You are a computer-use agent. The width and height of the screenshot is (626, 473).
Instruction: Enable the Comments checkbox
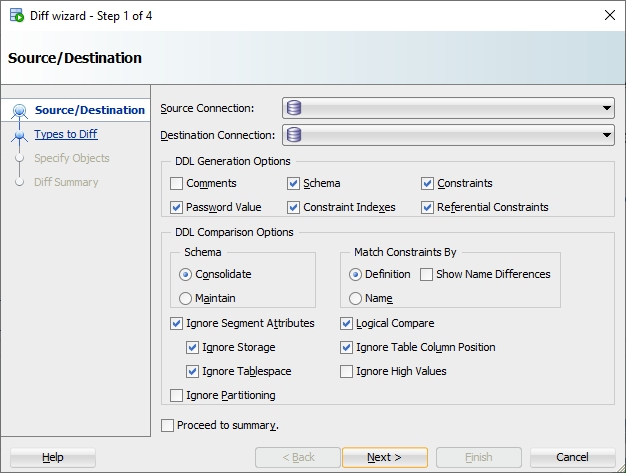click(x=176, y=183)
